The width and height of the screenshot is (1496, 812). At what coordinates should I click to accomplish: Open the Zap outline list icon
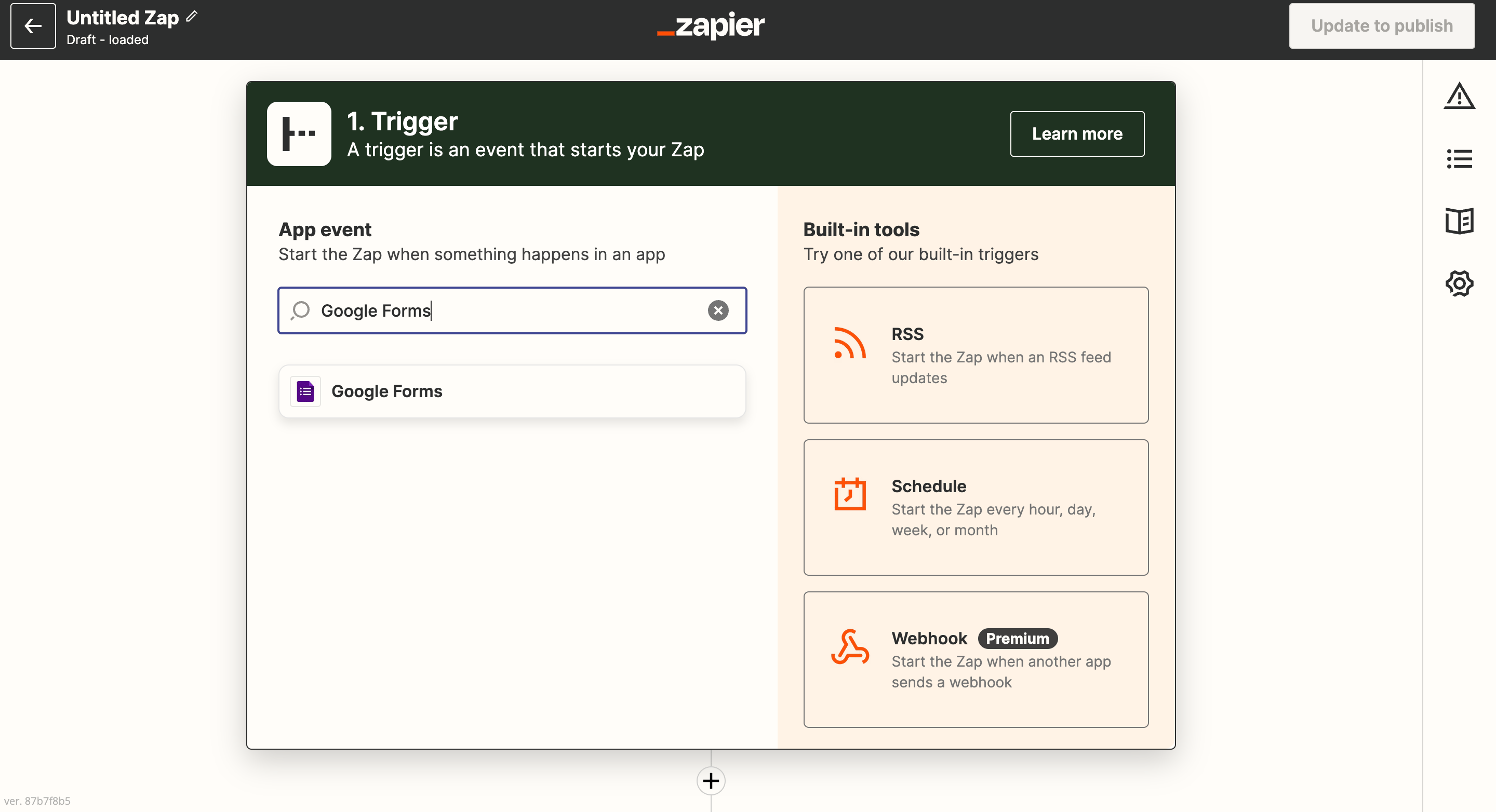[x=1459, y=158]
